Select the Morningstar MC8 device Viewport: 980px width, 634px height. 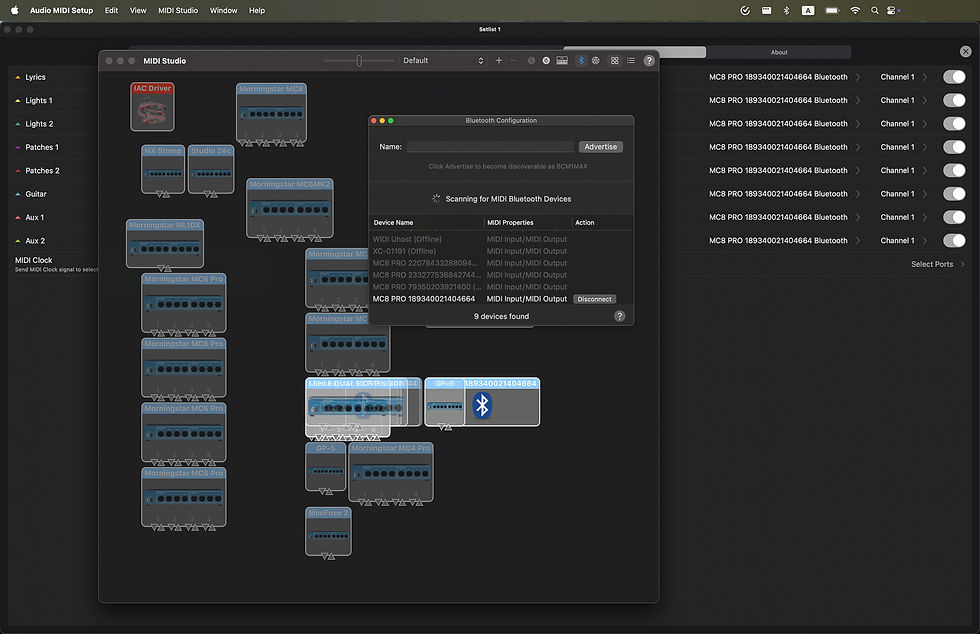[x=271, y=114]
